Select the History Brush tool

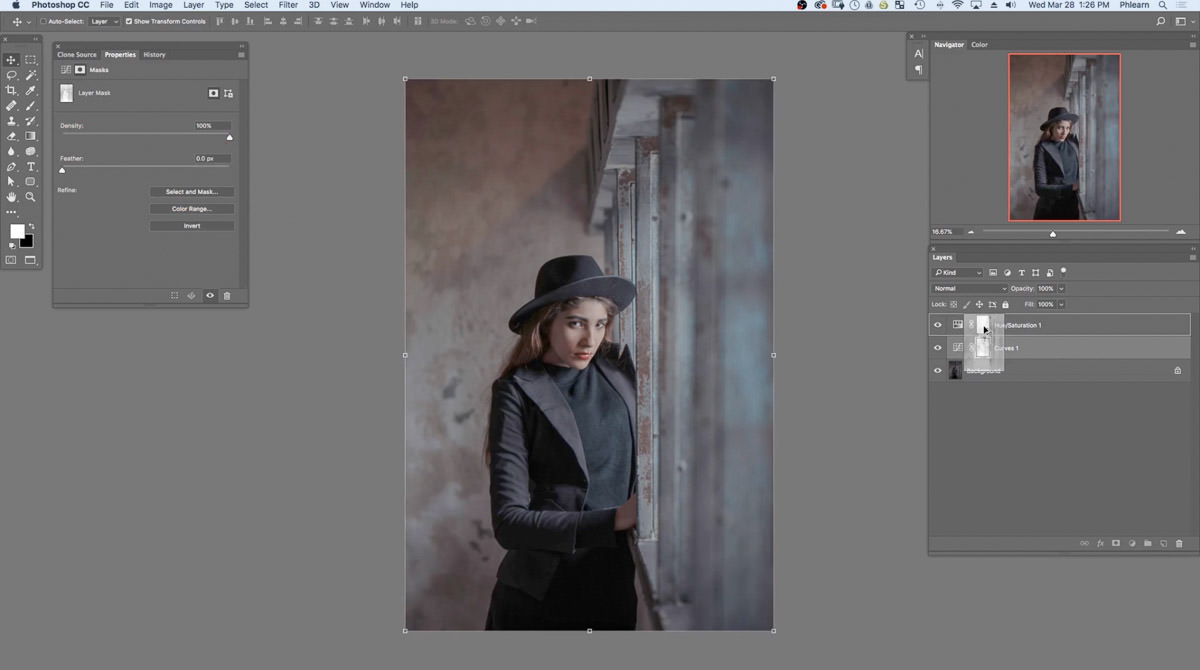[x=30, y=121]
